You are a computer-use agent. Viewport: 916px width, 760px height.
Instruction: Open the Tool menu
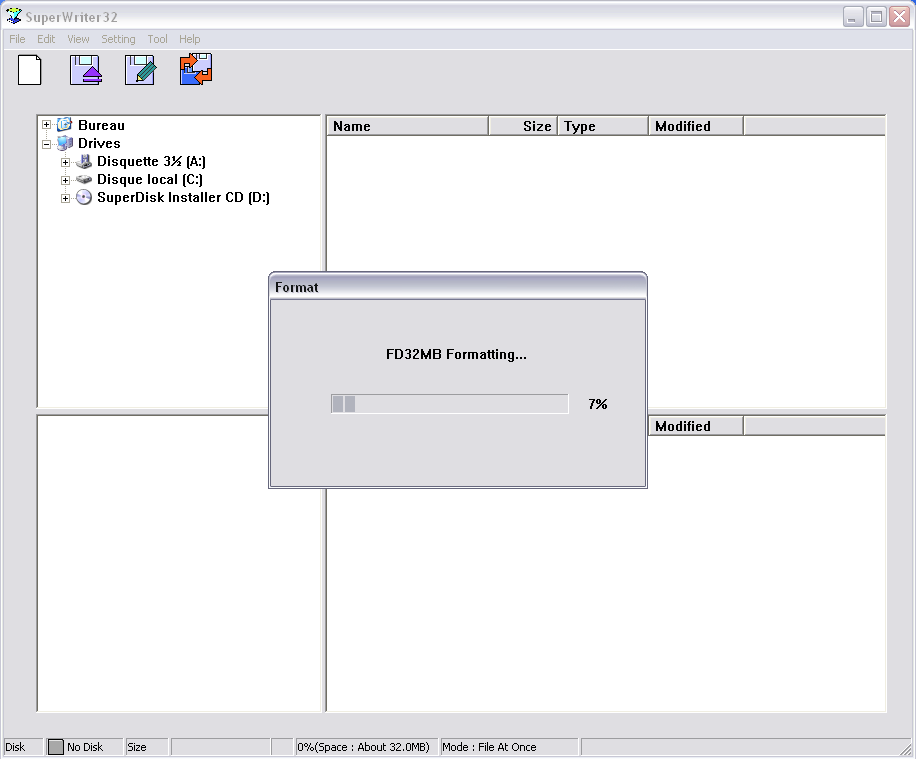point(158,39)
